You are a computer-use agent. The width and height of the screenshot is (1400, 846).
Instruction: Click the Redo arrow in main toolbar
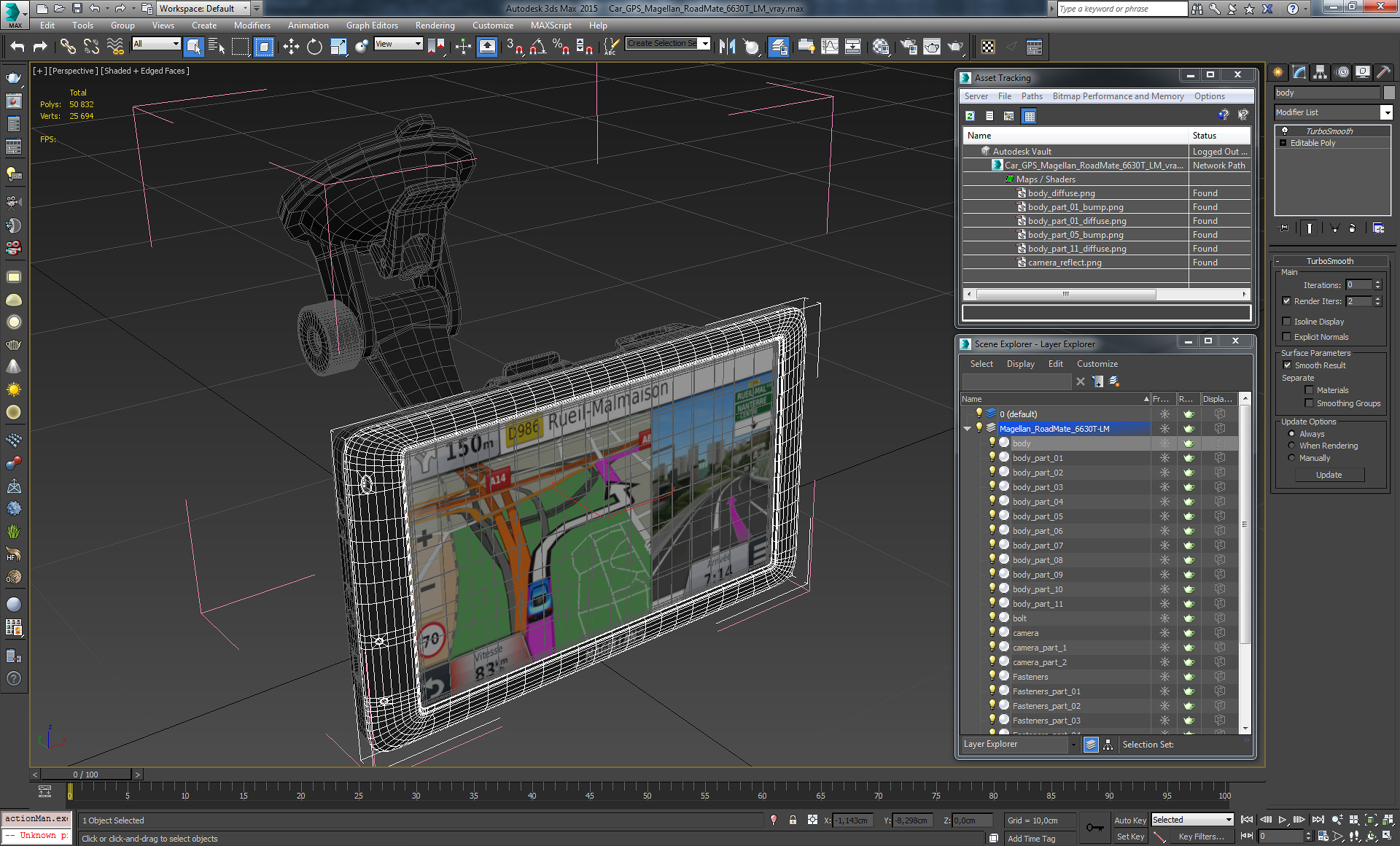pyautogui.click(x=41, y=47)
